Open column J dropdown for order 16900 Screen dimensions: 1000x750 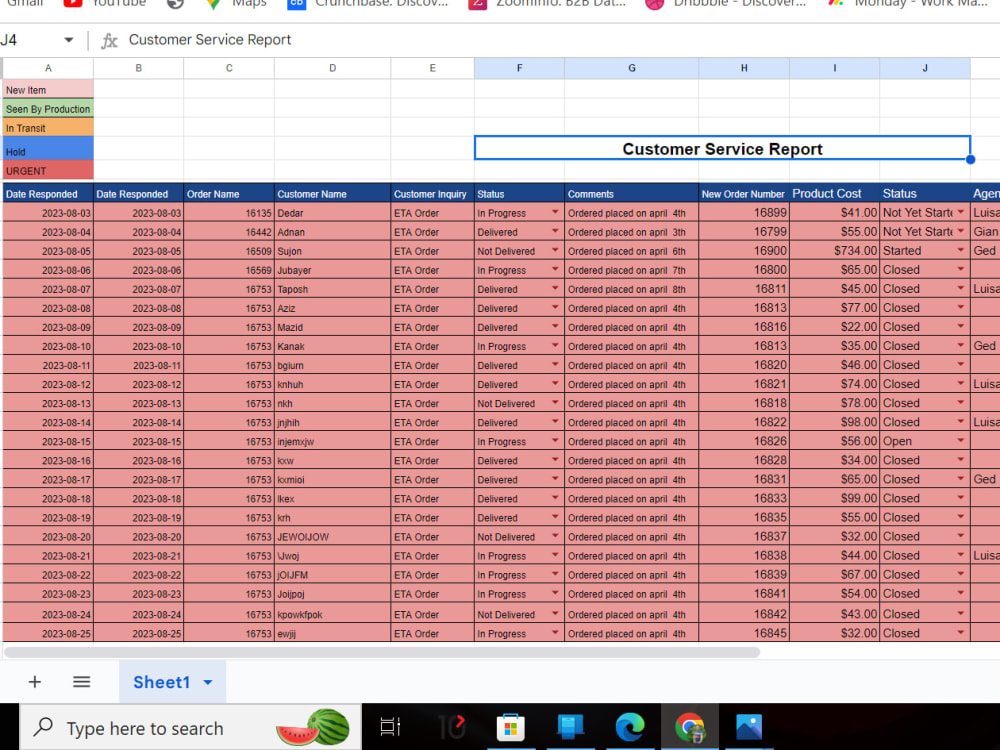point(960,251)
